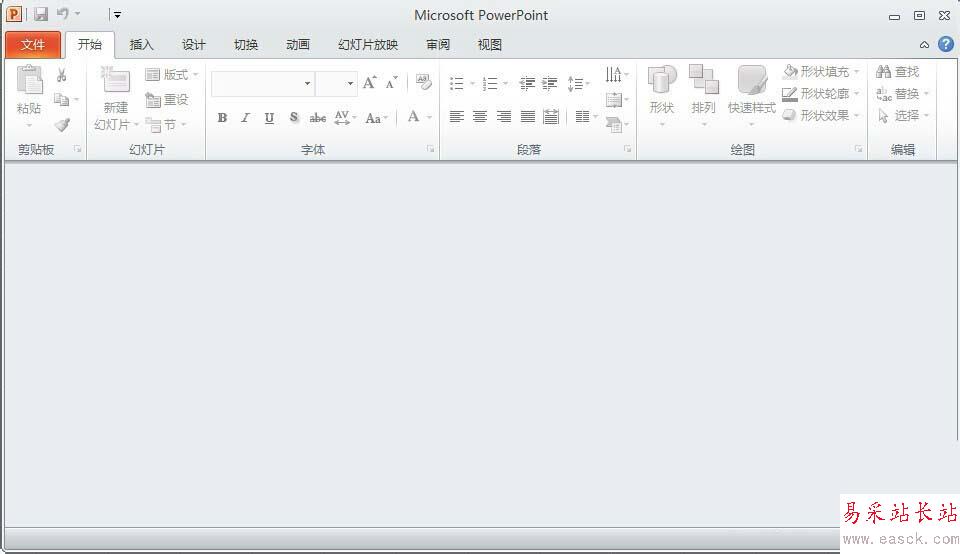Click the Reset (重设) button

point(167,99)
